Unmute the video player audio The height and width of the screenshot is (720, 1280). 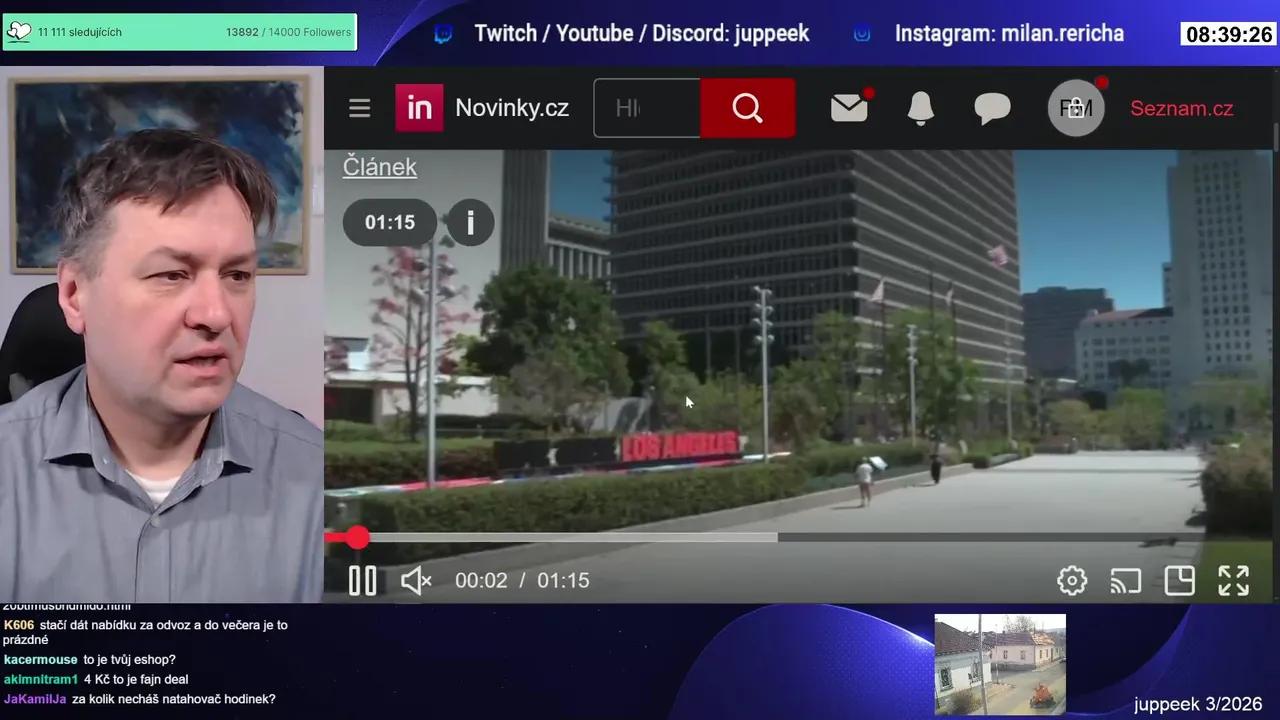415,580
